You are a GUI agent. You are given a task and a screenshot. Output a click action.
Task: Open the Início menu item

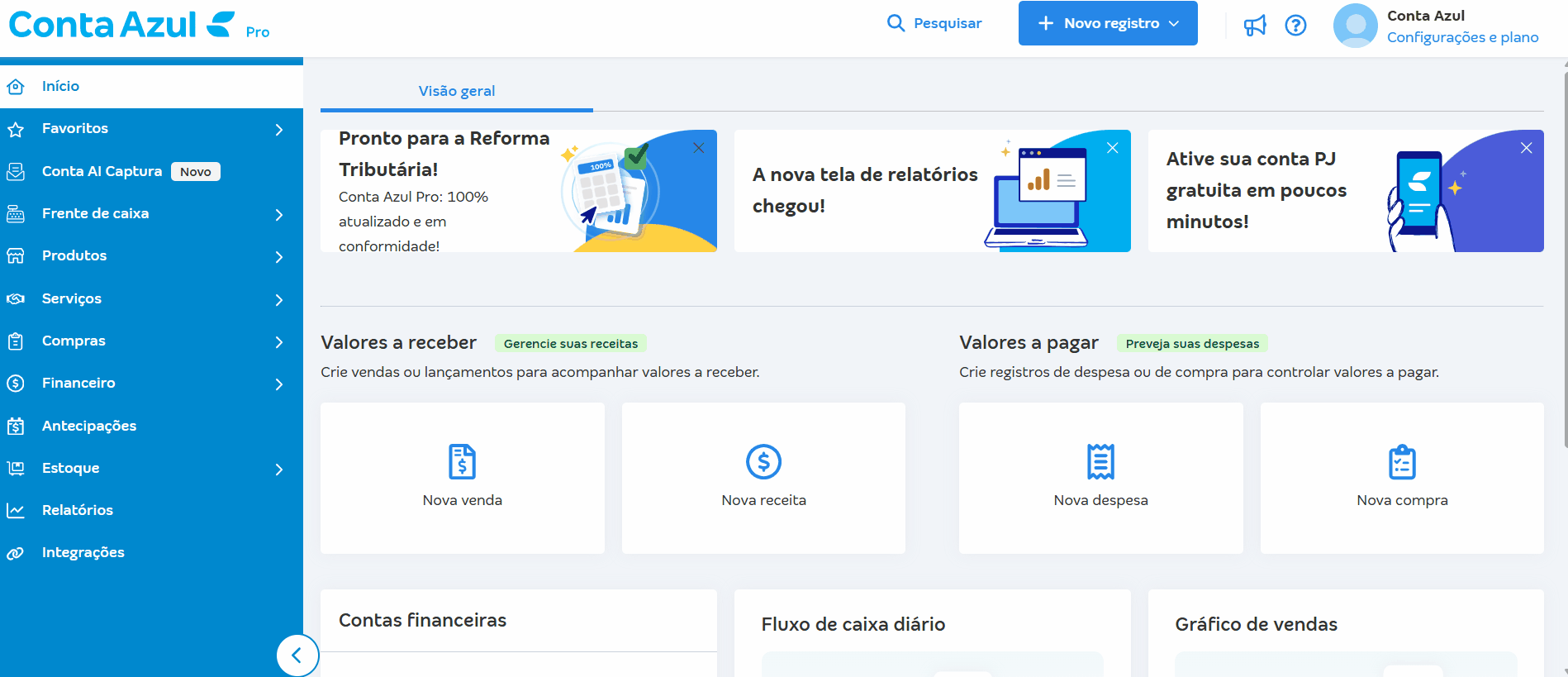[x=151, y=86]
